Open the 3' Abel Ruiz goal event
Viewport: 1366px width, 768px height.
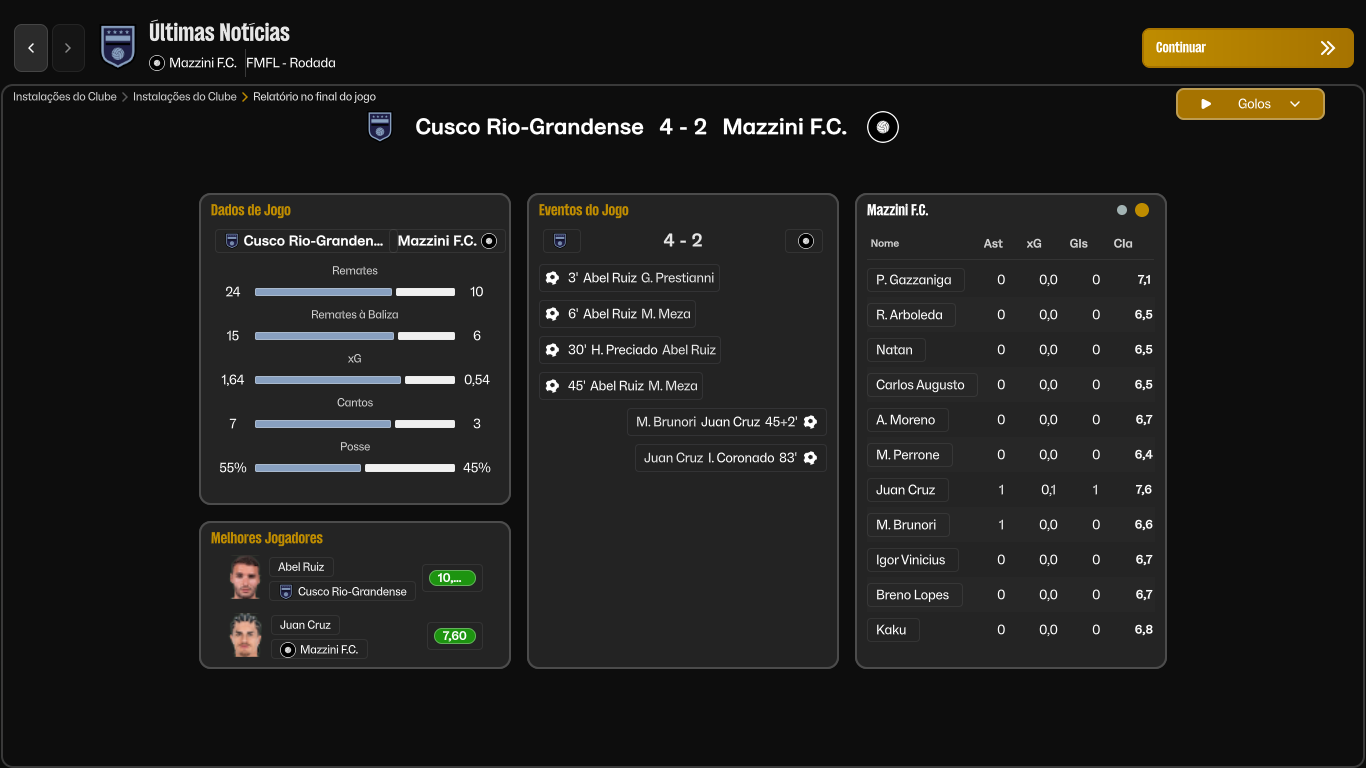point(629,278)
